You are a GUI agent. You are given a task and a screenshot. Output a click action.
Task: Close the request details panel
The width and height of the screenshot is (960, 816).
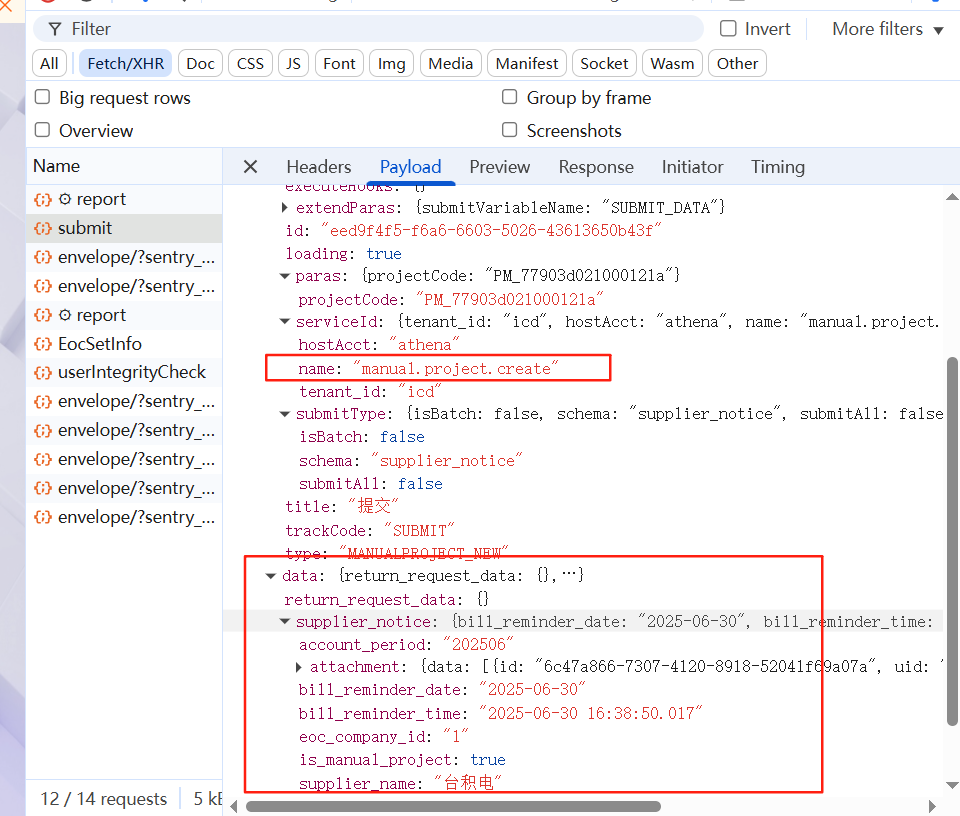(x=250, y=167)
